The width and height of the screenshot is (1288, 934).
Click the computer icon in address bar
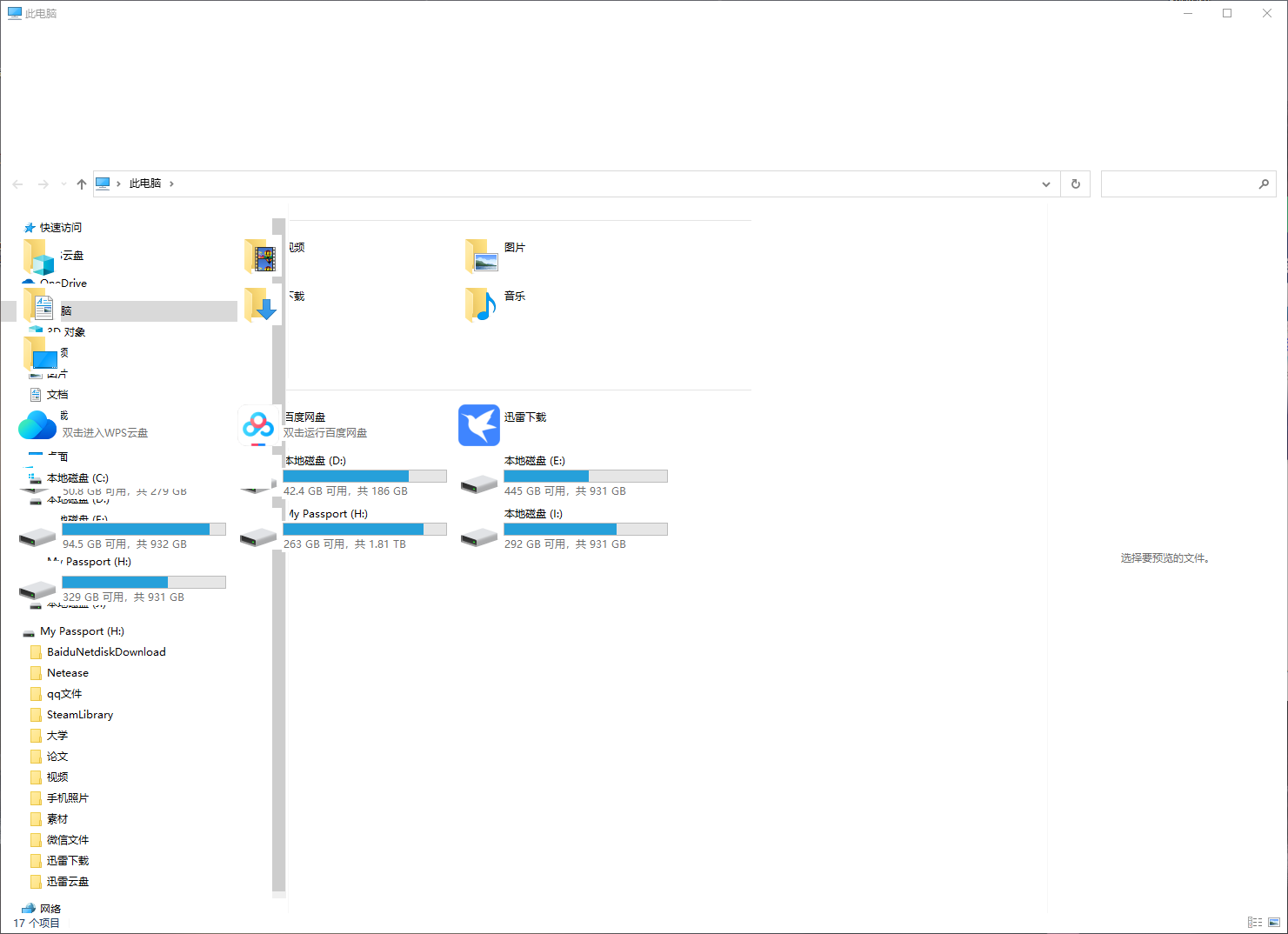pyautogui.click(x=103, y=183)
